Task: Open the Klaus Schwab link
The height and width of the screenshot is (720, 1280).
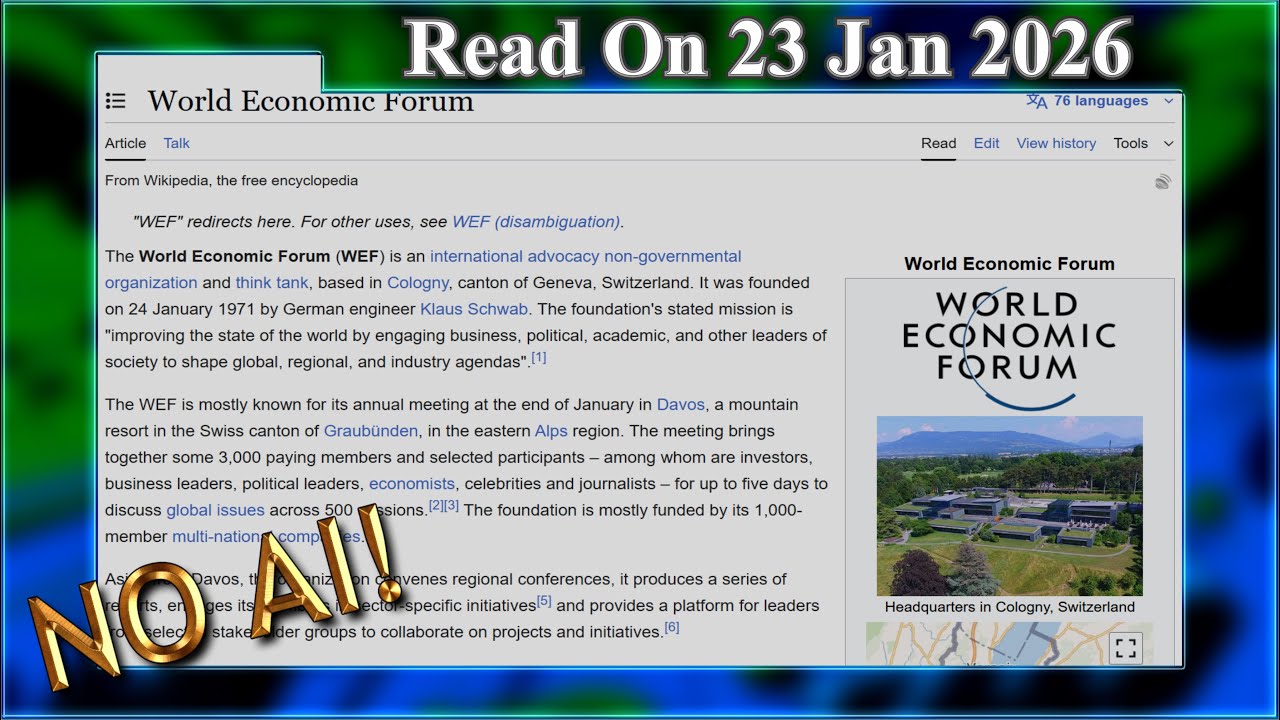Action: [474, 309]
